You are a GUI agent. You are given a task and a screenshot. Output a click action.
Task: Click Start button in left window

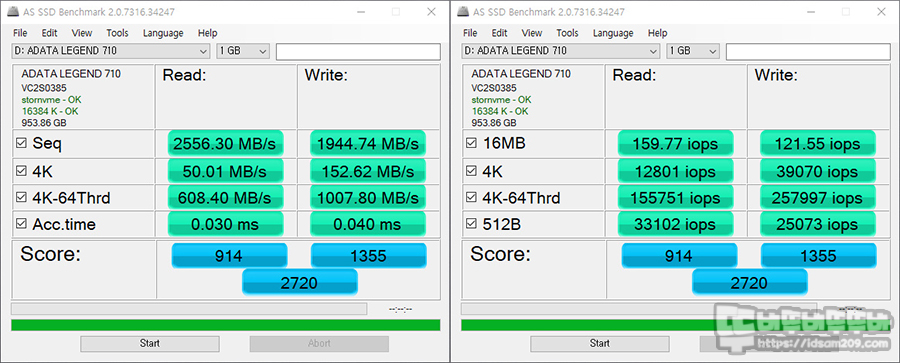150,343
